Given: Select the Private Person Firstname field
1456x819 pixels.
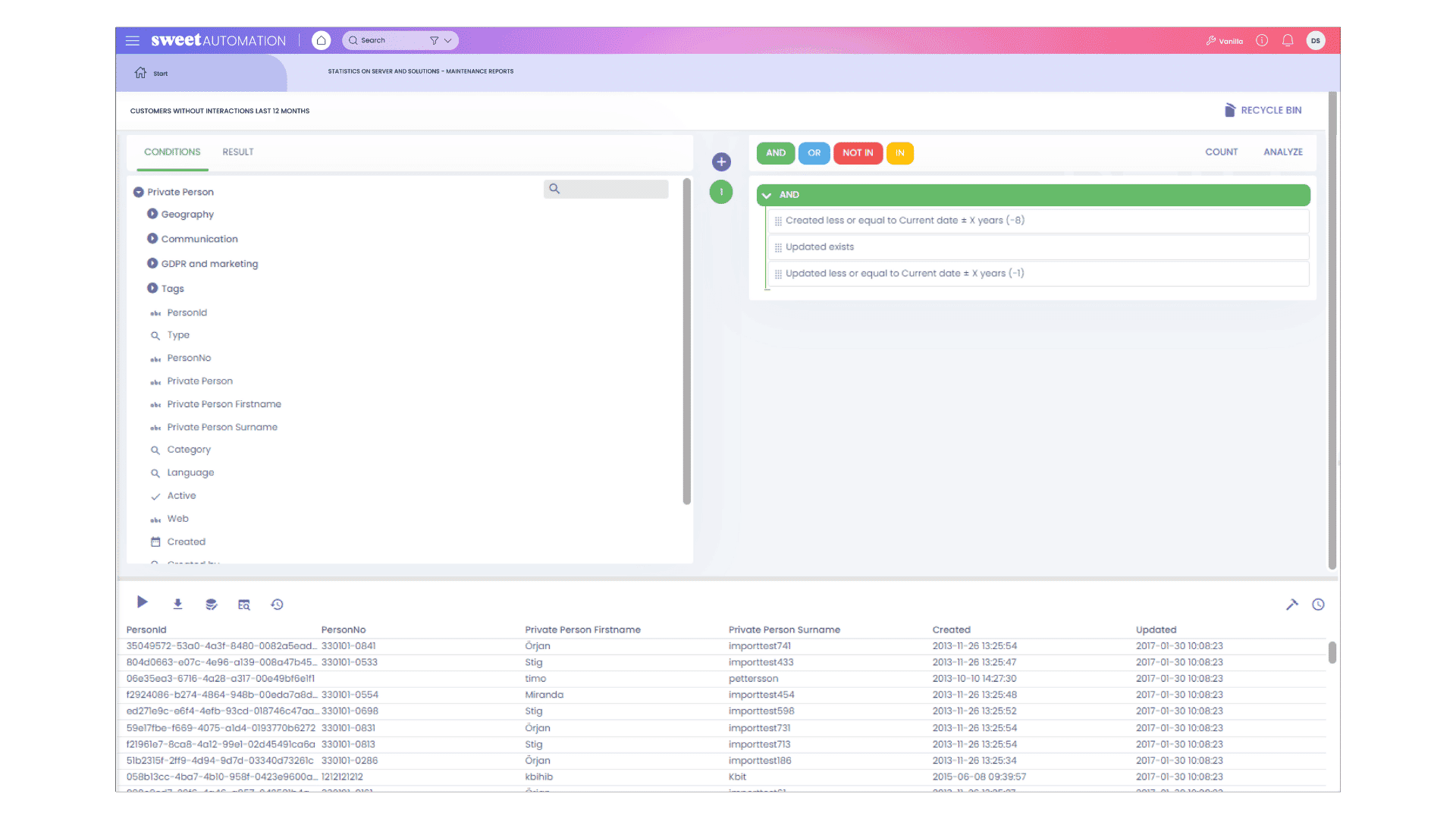Looking at the screenshot, I should pyautogui.click(x=224, y=404).
